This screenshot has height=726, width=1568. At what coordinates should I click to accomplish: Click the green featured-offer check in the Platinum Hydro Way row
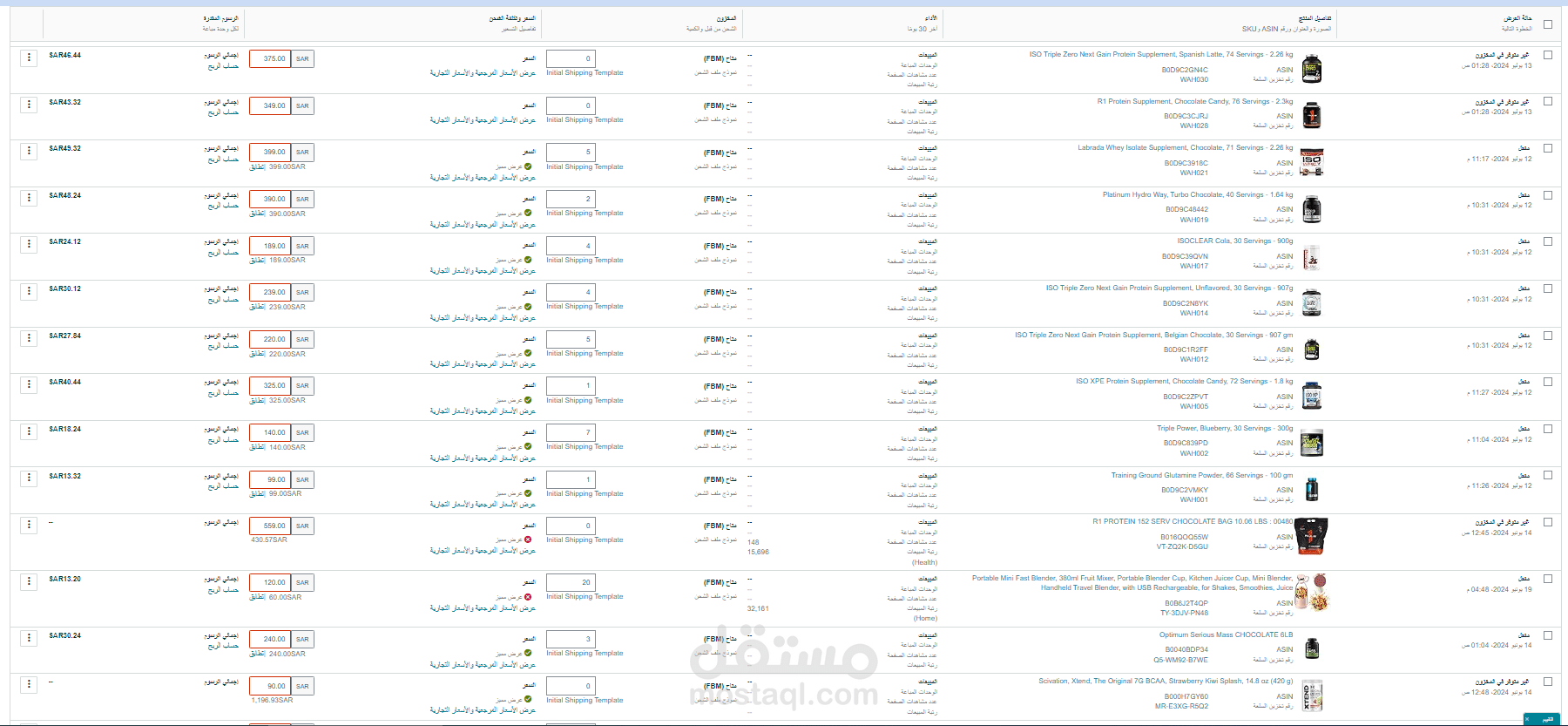pyautogui.click(x=528, y=214)
